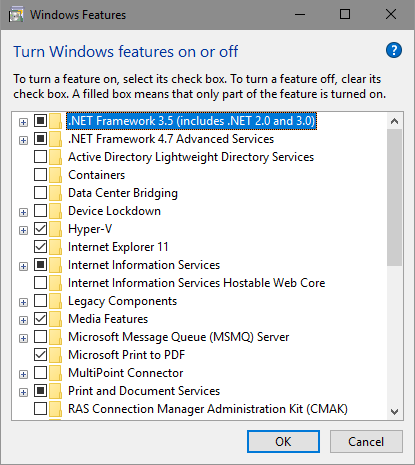Viewport: 415px width, 465px height.
Task: Click folder icon beside Data Center Bridging
Action: click(x=55, y=193)
